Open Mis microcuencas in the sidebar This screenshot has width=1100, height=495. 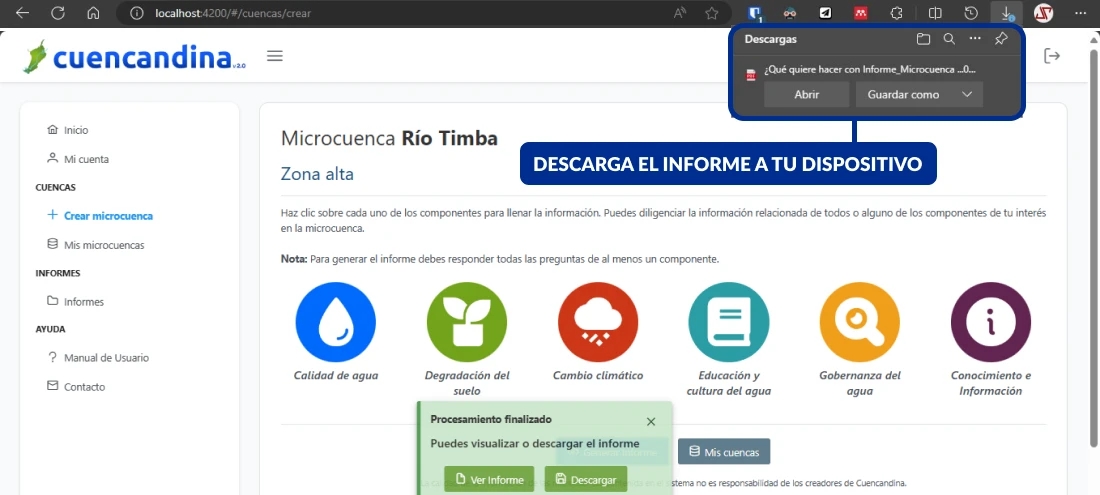(x=104, y=245)
